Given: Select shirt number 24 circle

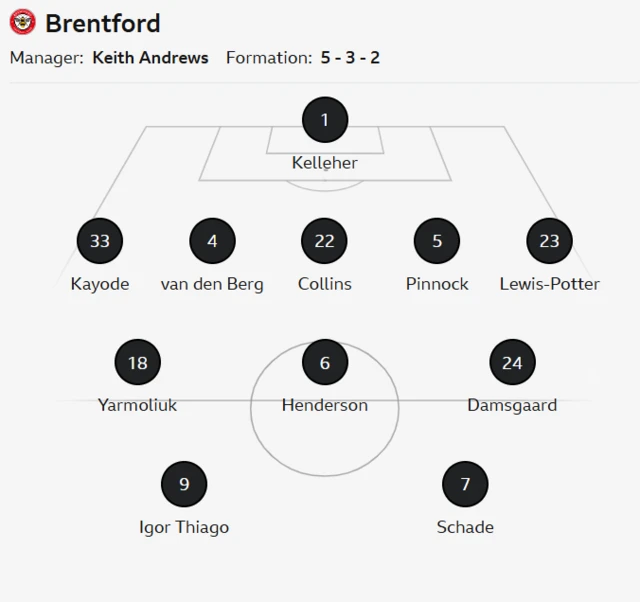Looking at the screenshot, I should pos(512,362).
